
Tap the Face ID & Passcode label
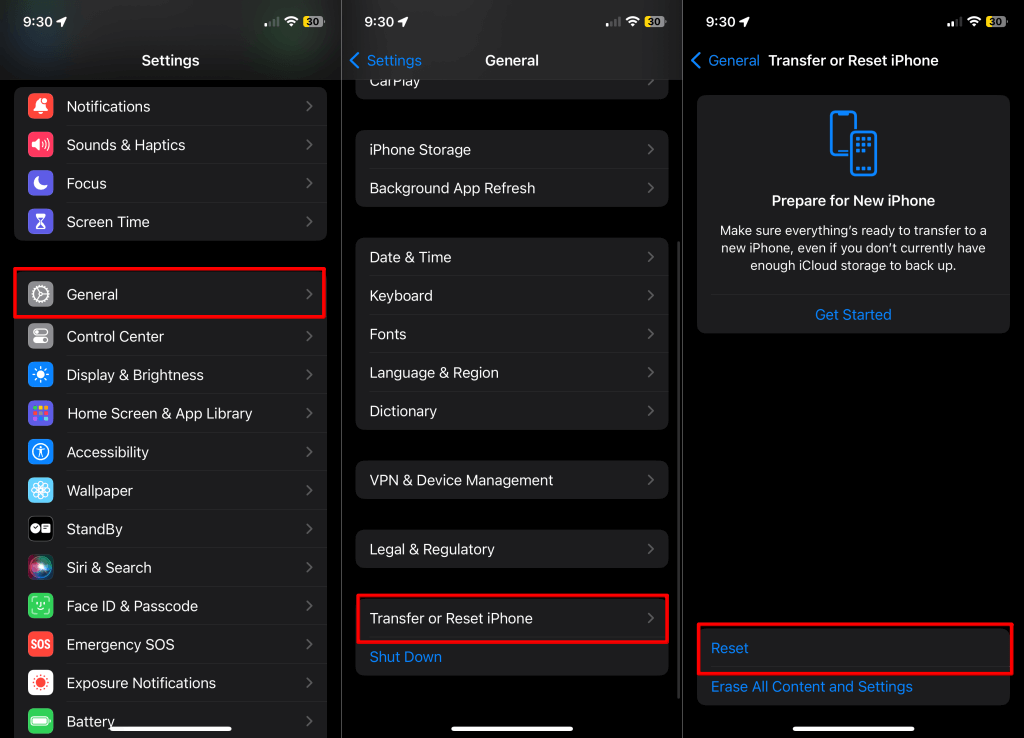tap(132, 606)
